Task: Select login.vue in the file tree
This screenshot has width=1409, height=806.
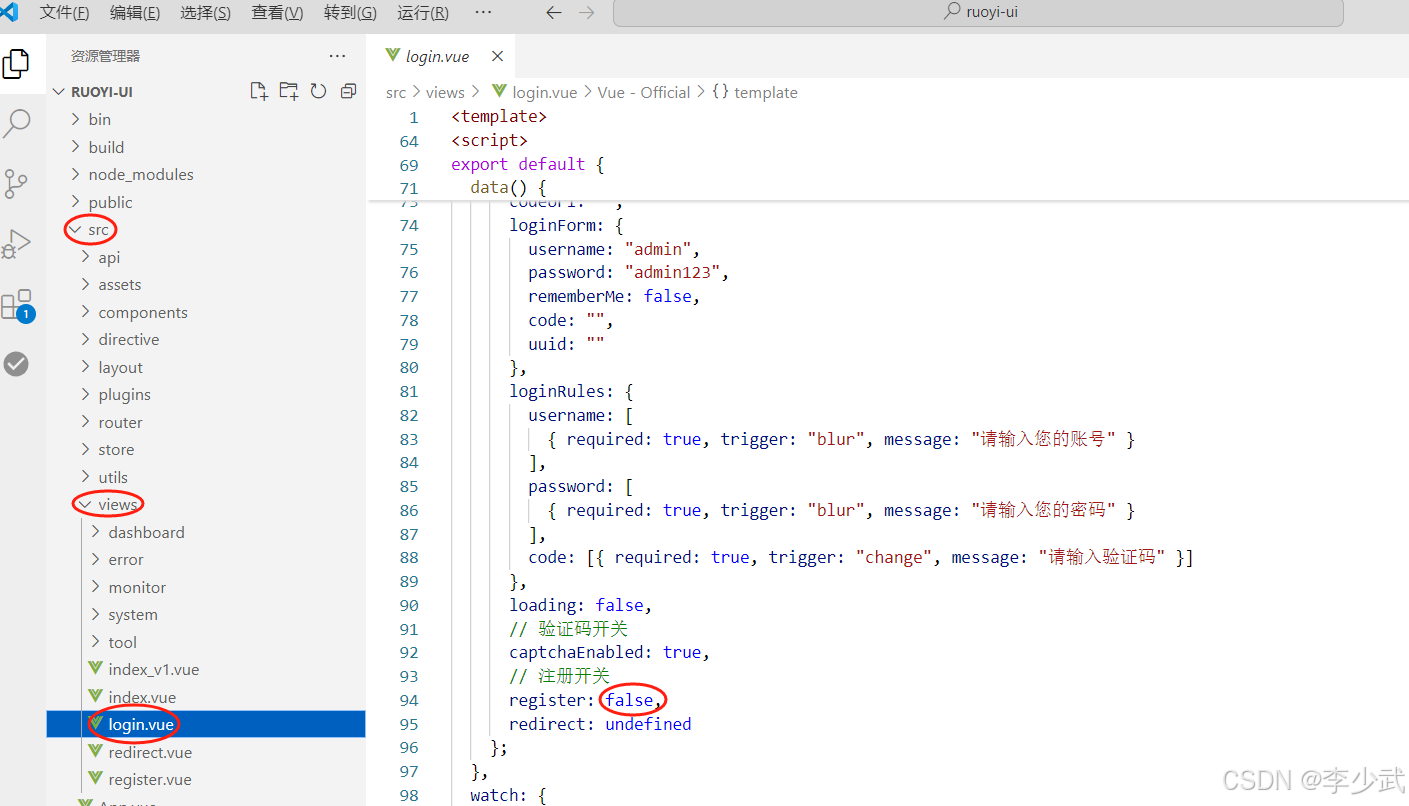Action: (x=206, y=724)
